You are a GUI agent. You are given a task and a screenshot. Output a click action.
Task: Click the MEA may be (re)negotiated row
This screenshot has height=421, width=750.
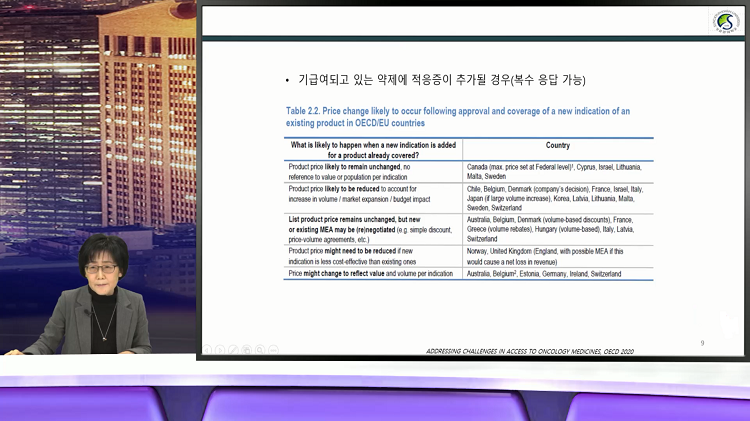point(374,228)
